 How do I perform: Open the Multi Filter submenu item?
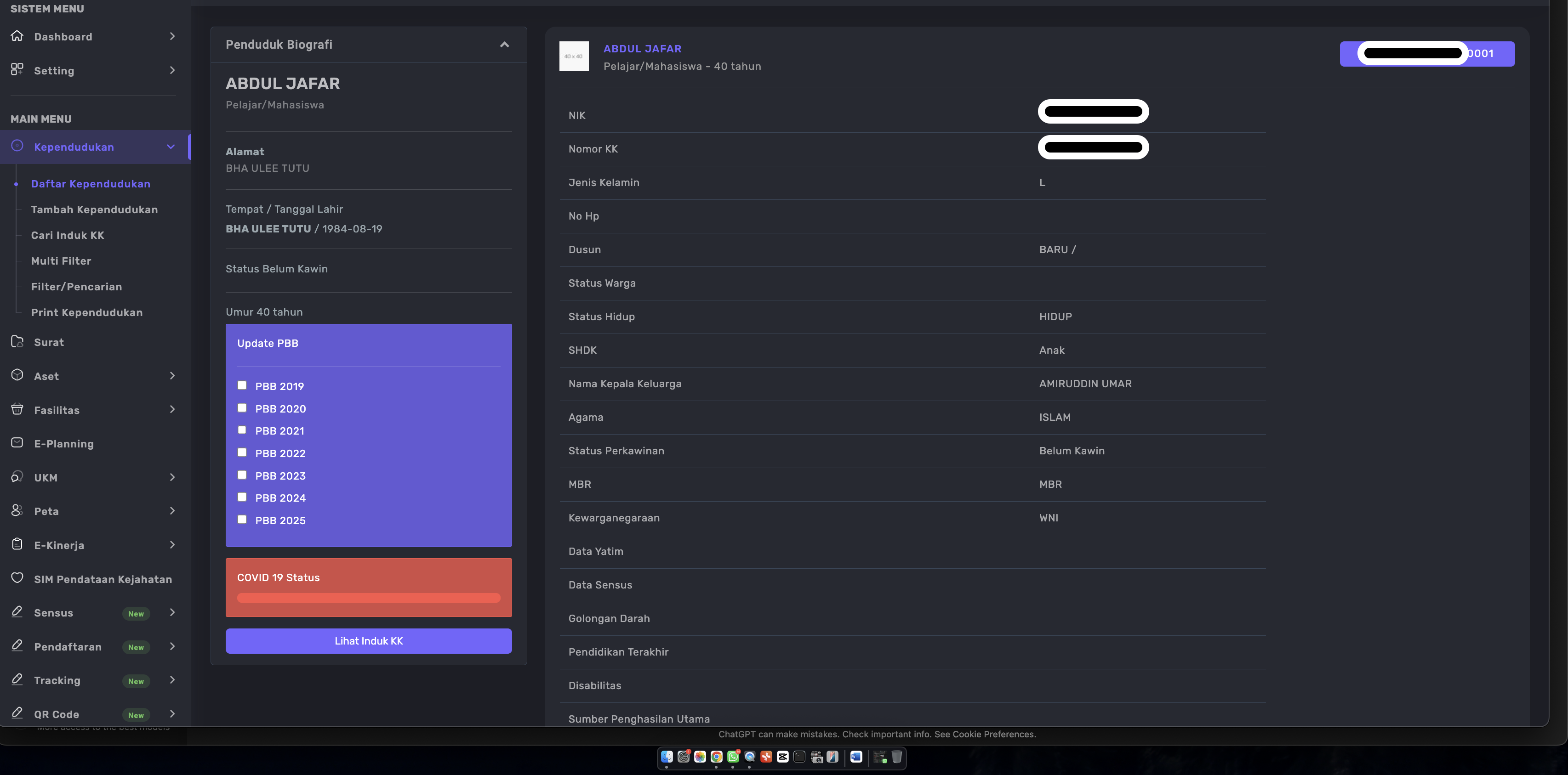(61, 261)
